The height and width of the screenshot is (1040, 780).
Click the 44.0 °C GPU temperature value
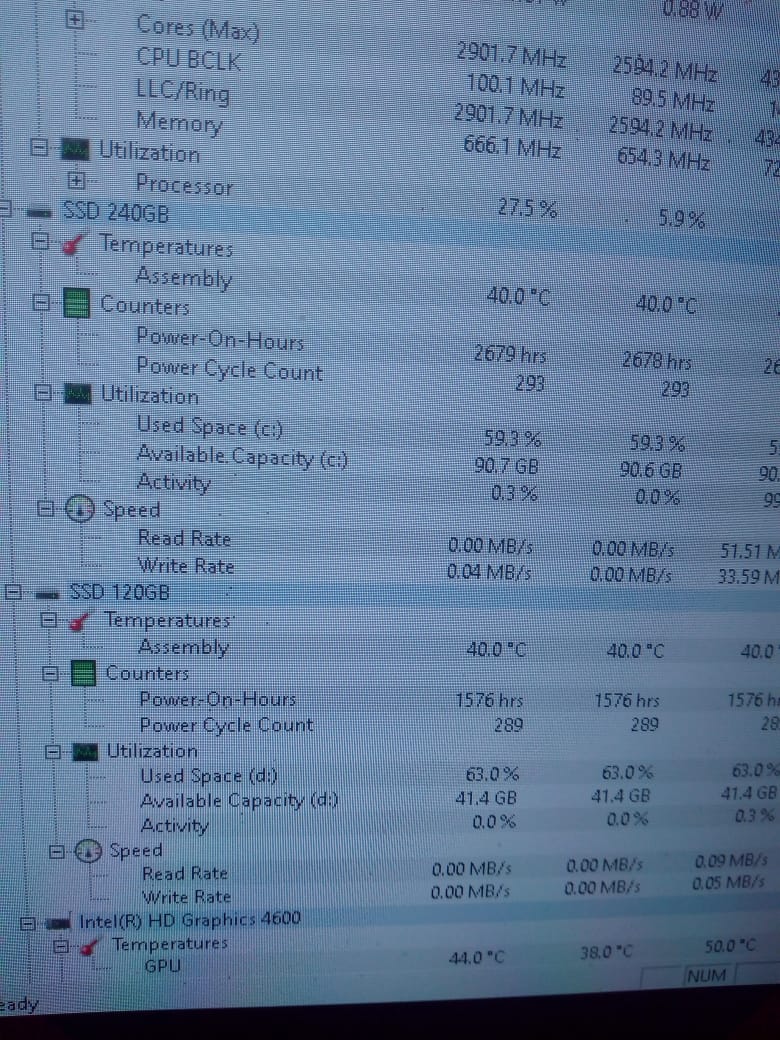[x=476, y=958]
